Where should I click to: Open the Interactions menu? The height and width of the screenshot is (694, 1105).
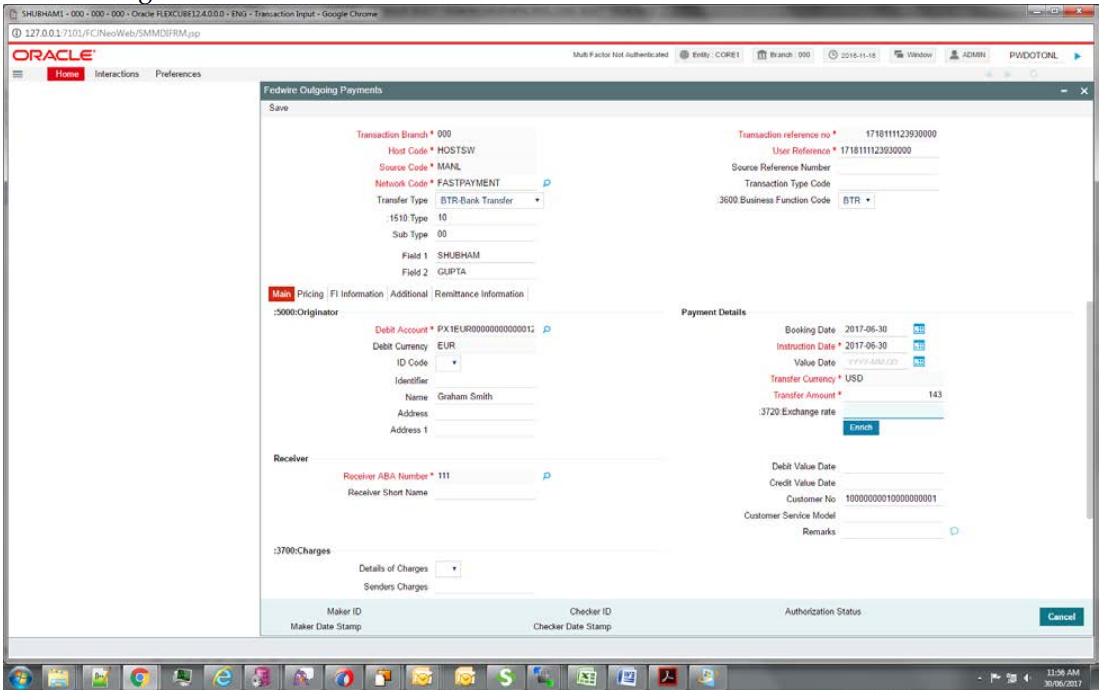coord(117,74)
